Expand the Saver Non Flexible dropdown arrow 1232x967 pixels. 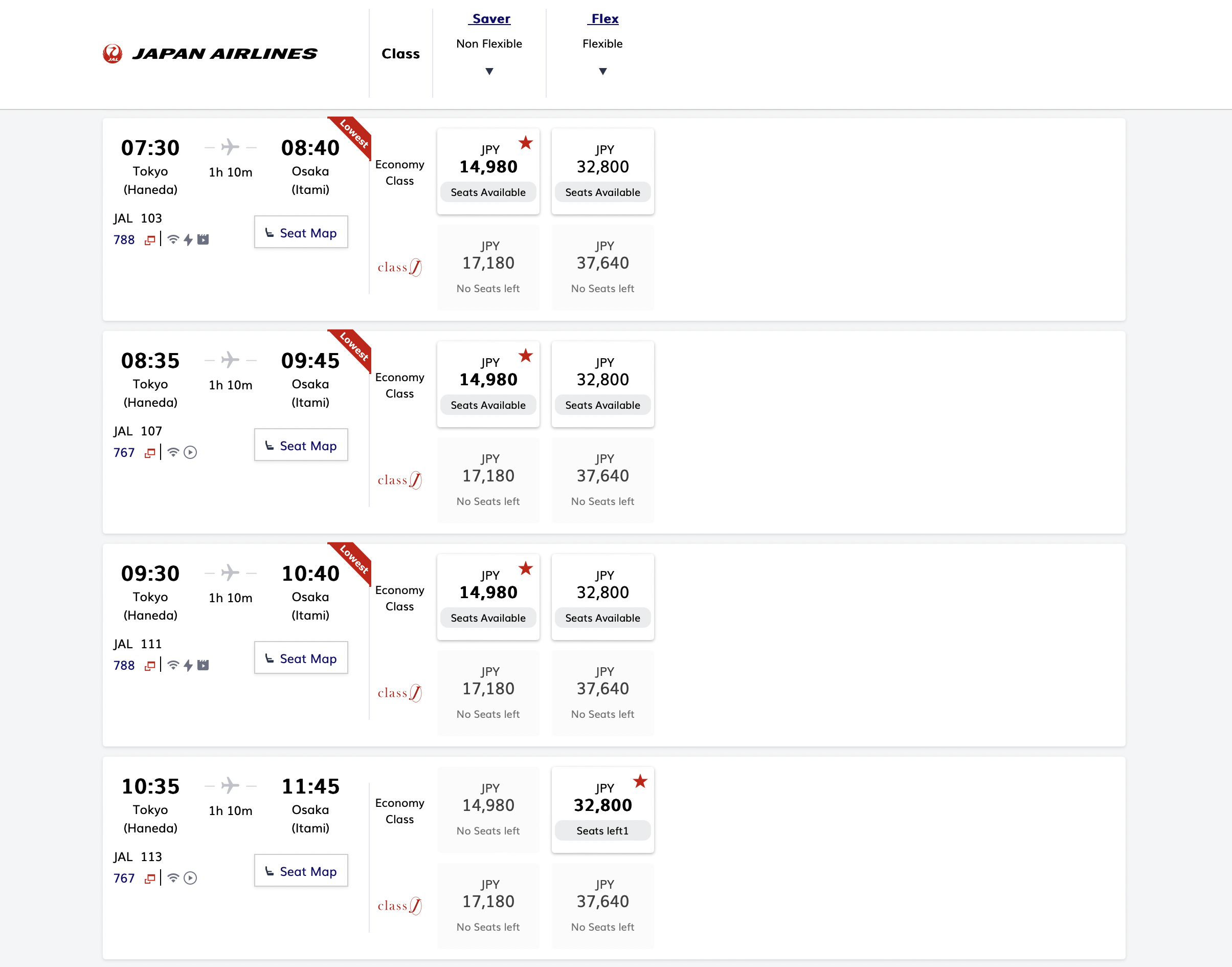pyautogui.click(x=489, y=71)
